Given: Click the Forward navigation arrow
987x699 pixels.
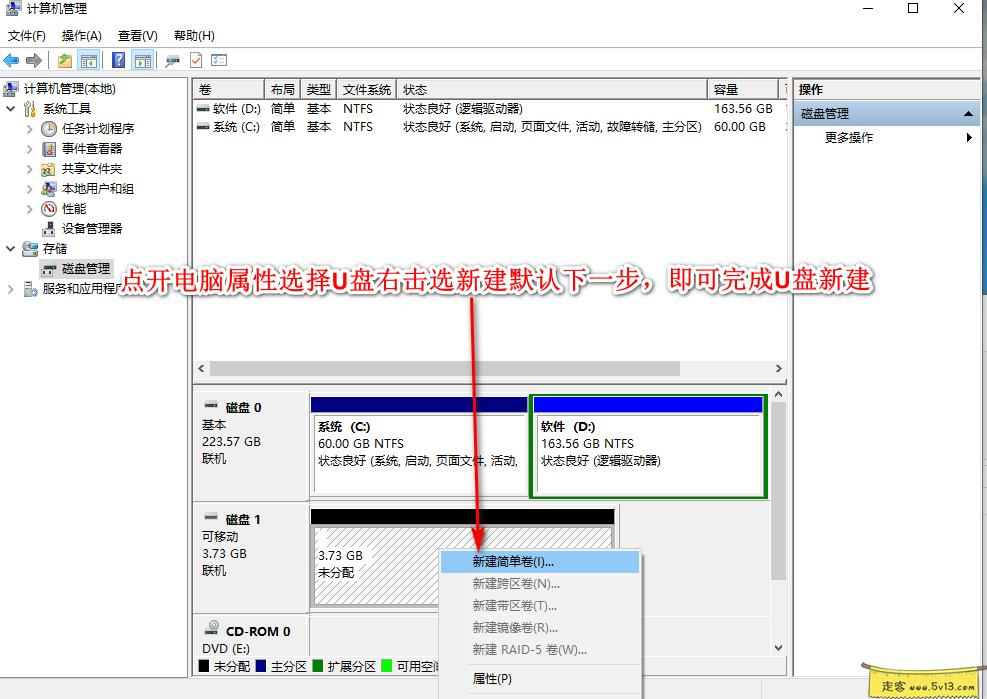Looking at the screenshot, I should 32,59.
